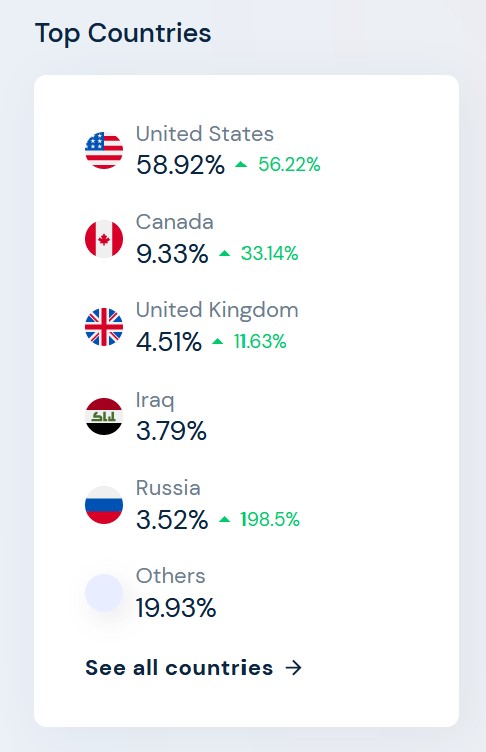486x752 pixels.
Task: Click the United Kingdom flag icon
Action: pyautogui.click(x=104, y=327)
